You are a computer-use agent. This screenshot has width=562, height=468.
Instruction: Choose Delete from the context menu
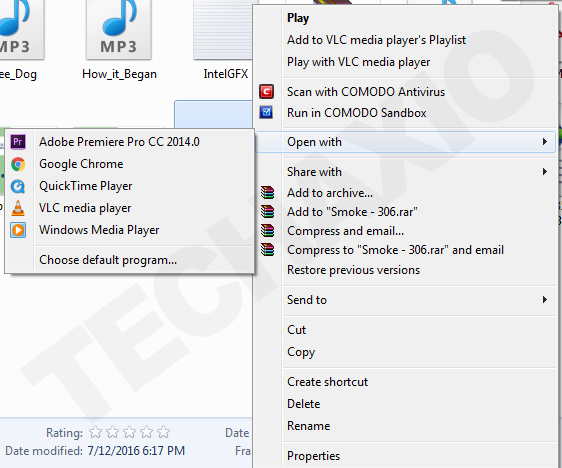coord(405,404)
